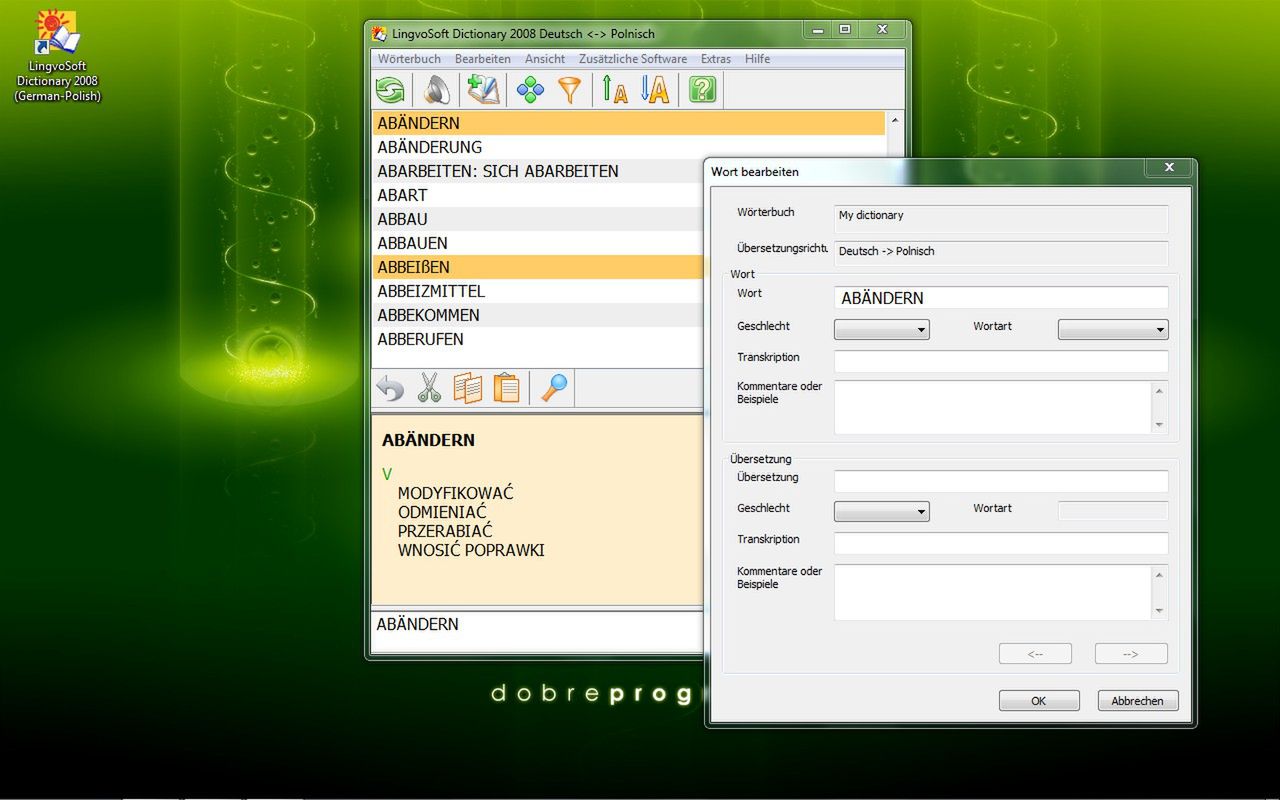Click OK in Wort bearbeiten dialog
The image size is (1280, 800).
point(1039,701)
